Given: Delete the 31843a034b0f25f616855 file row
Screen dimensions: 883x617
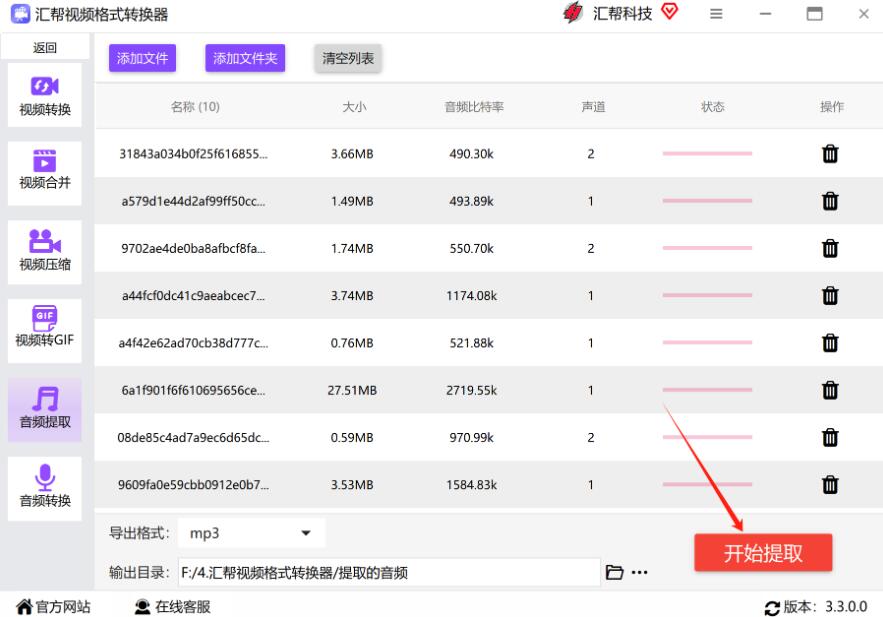Looking at the screenshot, I should tap(830, 154).
